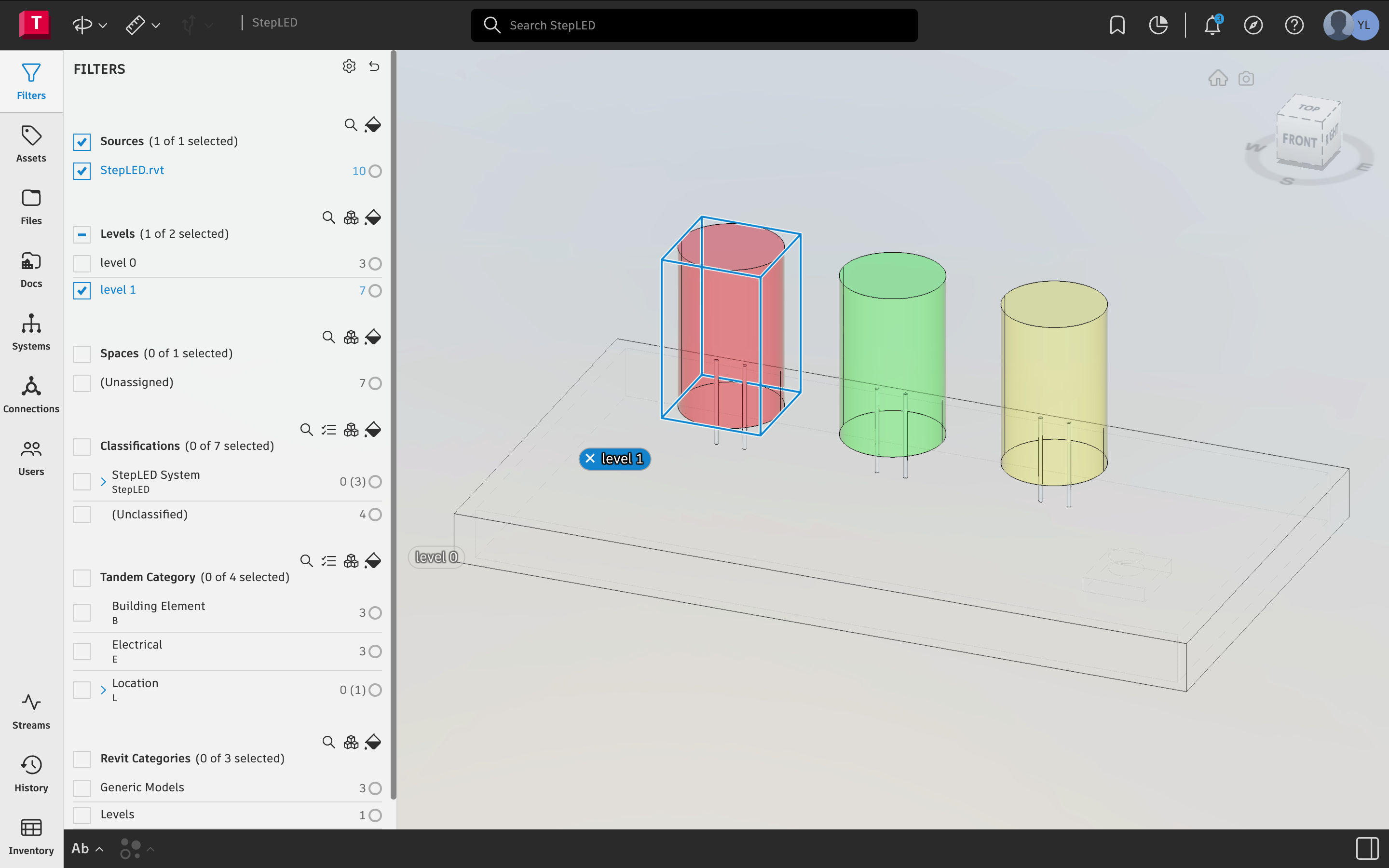
Task: Switch to the History tab
Action: (31, 774)
